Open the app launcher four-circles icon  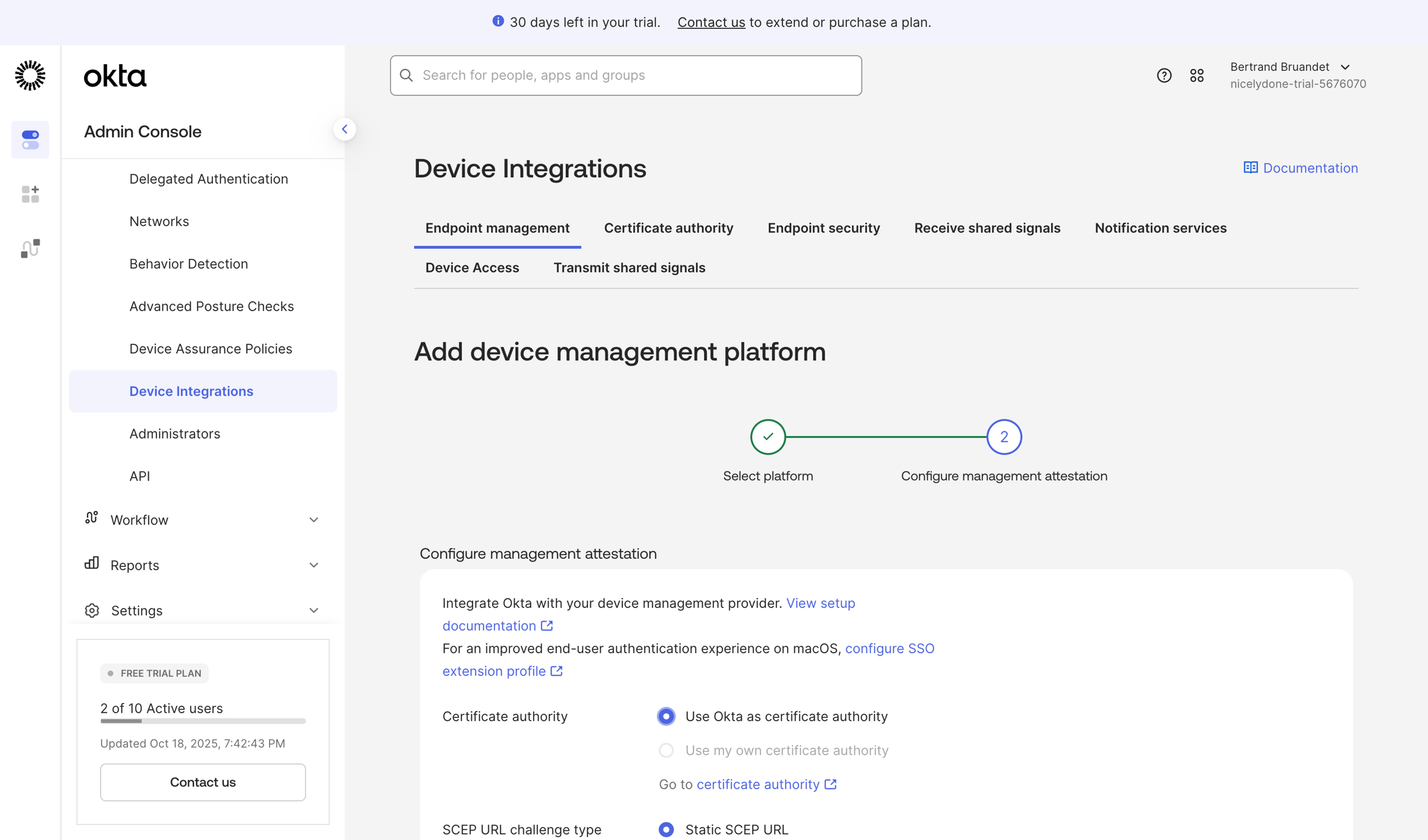(1197, 76)
